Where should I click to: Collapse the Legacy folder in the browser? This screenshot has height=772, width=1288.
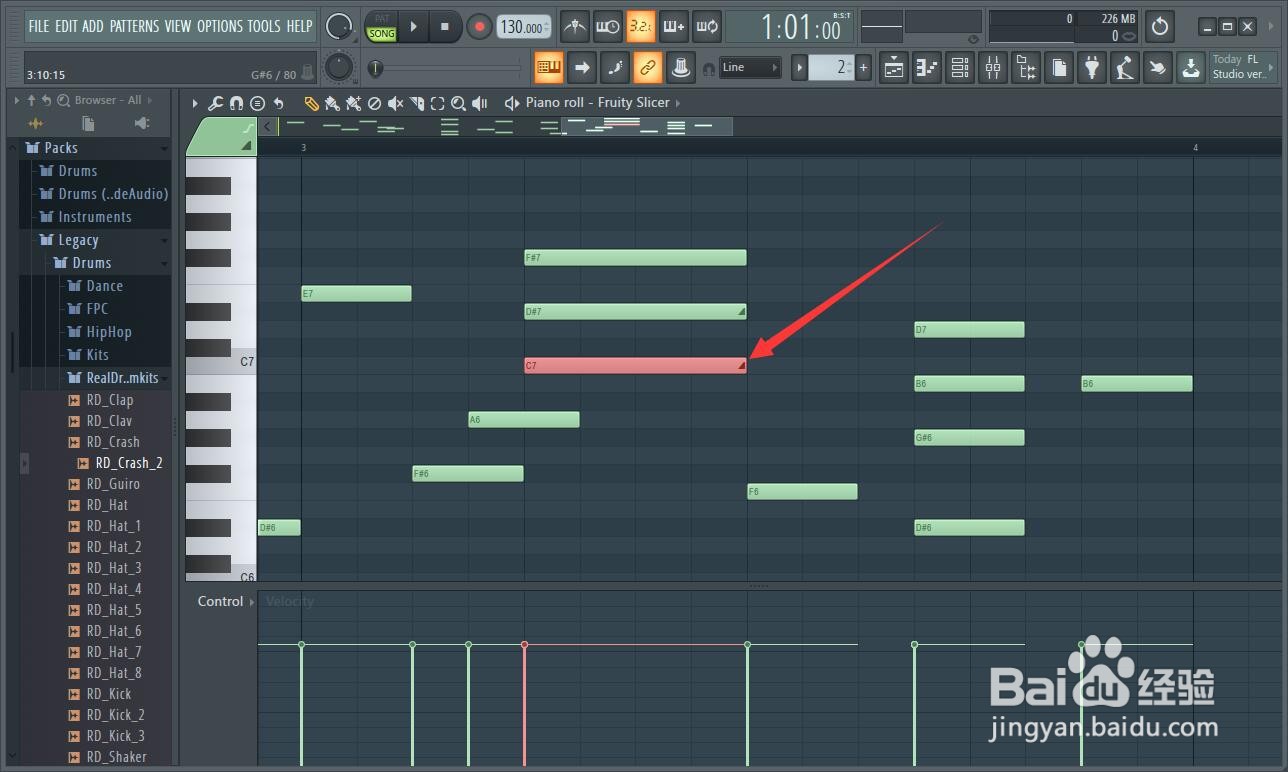164,240
